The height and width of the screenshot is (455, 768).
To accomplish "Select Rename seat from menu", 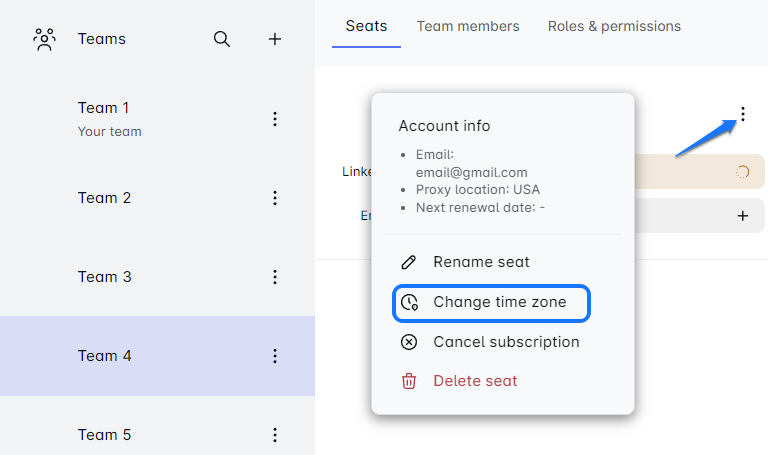I will point(481,262).
